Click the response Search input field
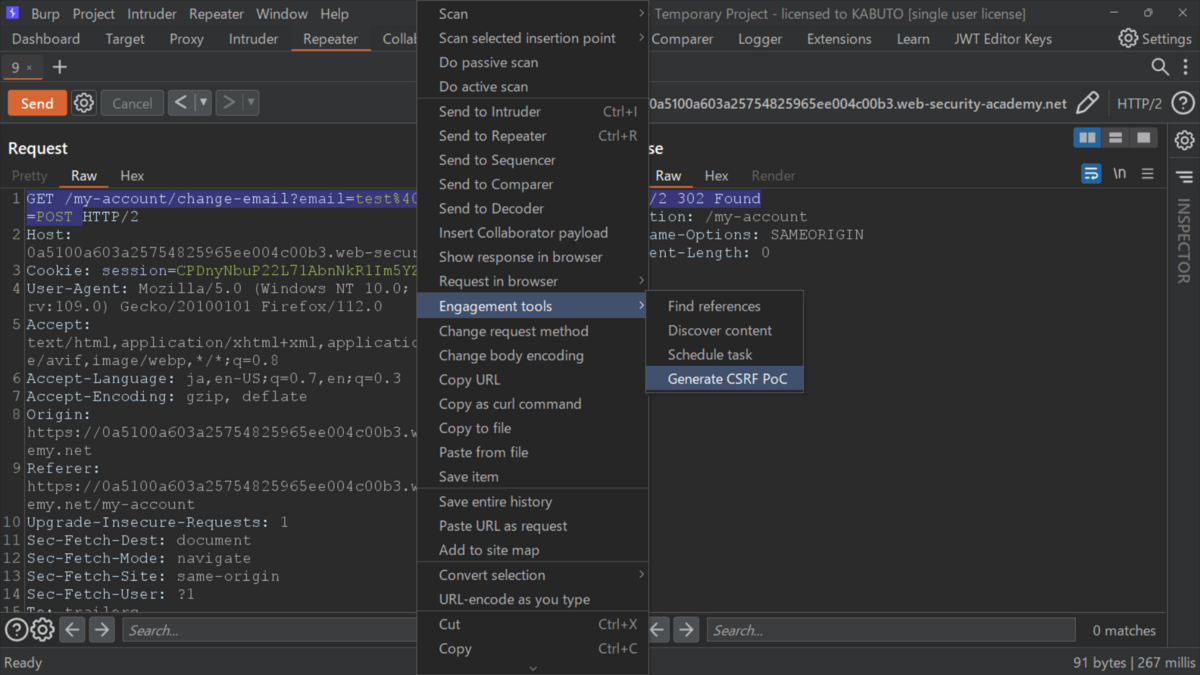 [x=891, y=630]
